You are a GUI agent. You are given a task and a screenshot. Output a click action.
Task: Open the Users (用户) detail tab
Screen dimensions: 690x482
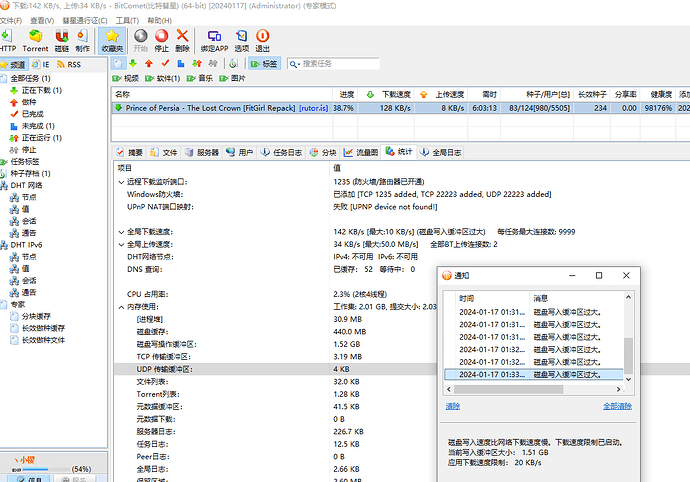click(239, 152)
